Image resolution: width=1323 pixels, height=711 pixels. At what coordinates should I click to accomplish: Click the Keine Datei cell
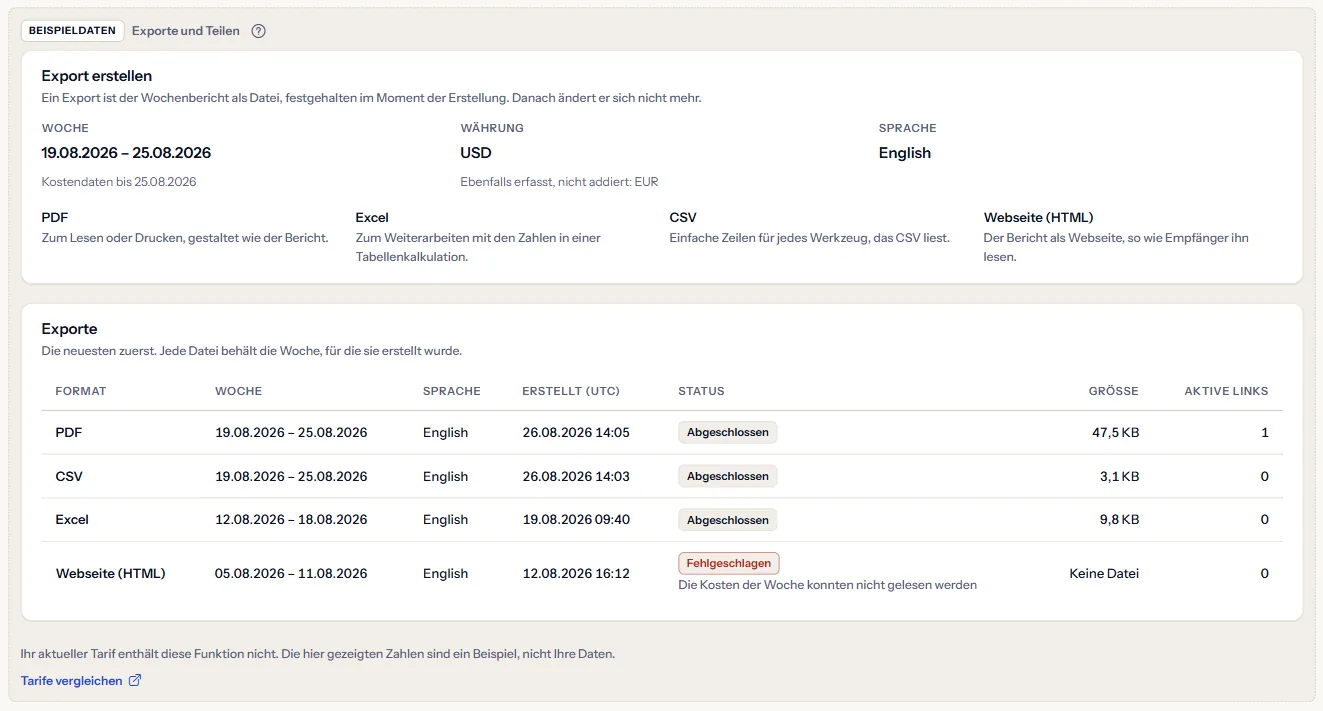point(1104,574)
